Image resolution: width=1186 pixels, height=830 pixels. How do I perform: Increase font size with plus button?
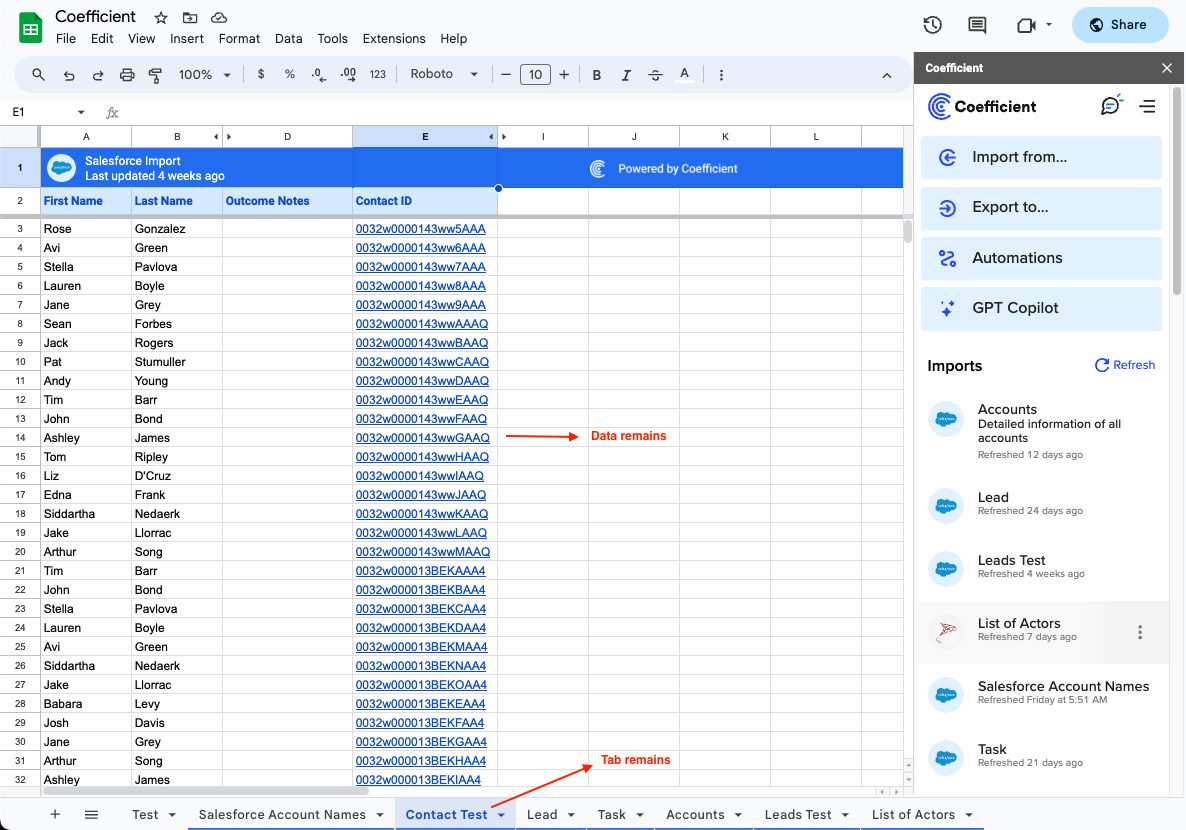[564, 74]
